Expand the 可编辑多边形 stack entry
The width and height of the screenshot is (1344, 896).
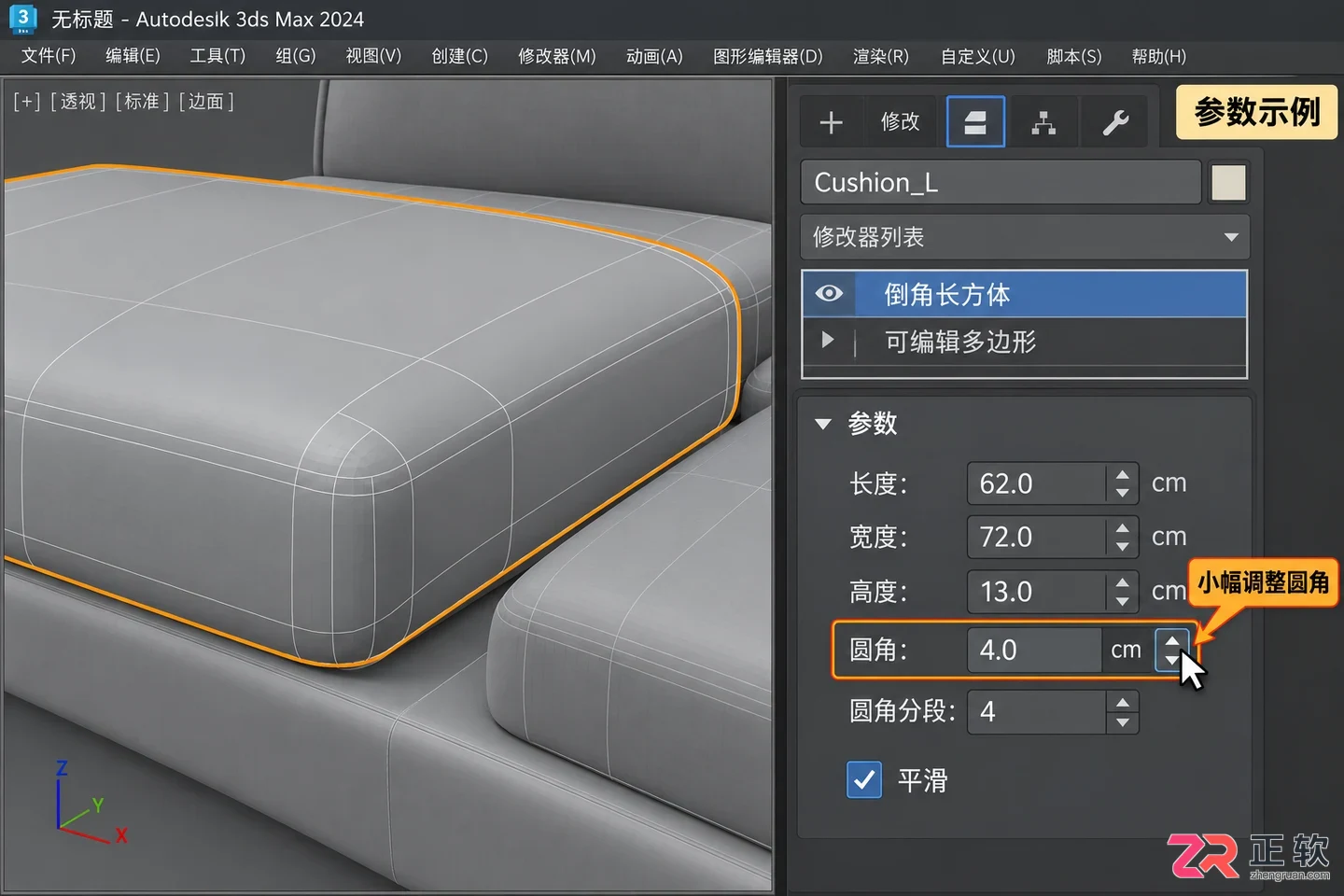[x=827, y=340]
